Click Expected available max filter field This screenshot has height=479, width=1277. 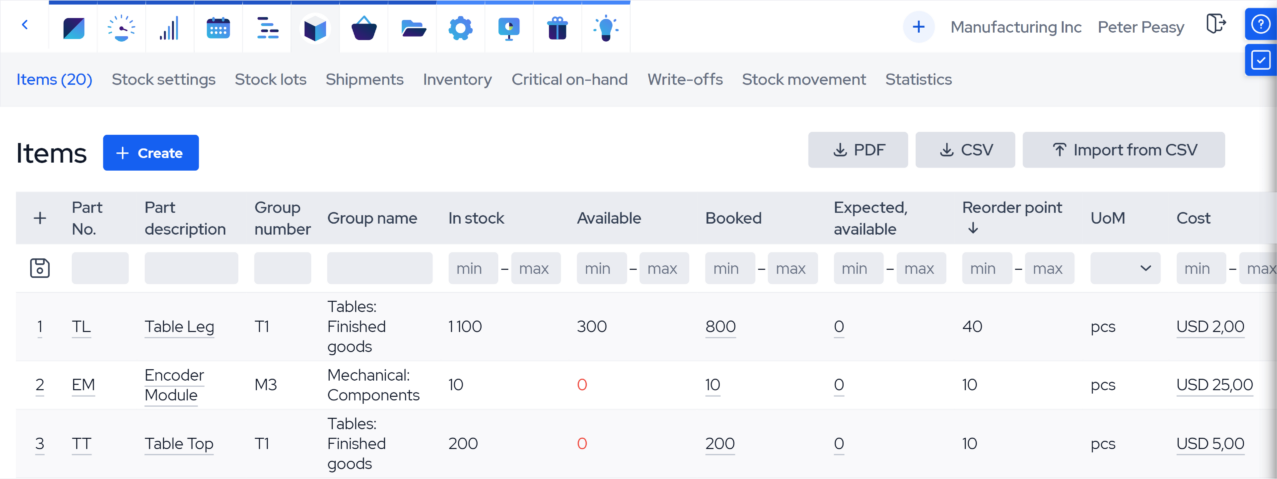click(921, 268)
